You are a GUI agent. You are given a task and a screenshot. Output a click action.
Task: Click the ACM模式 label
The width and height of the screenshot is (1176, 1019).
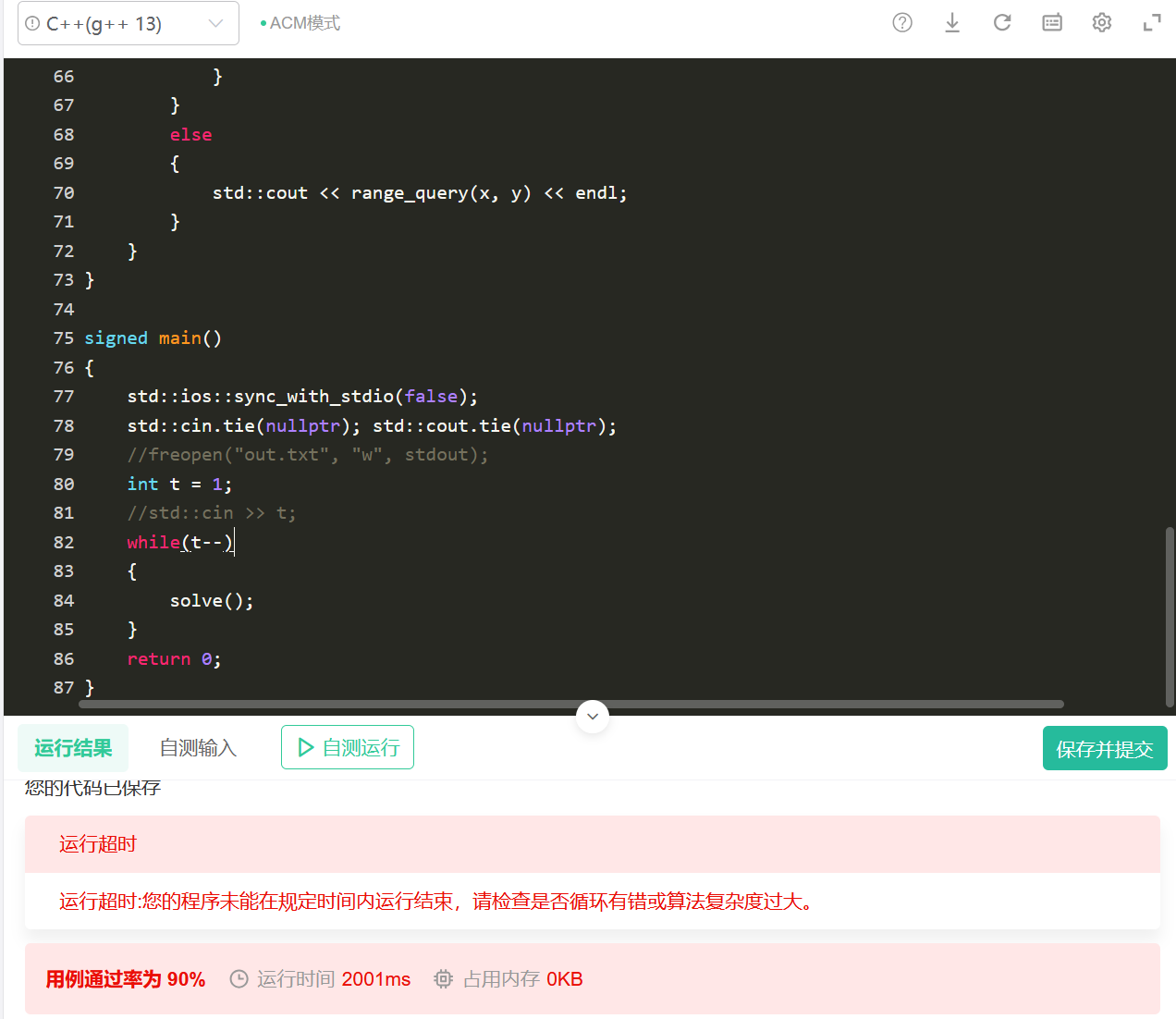(304, 23)
